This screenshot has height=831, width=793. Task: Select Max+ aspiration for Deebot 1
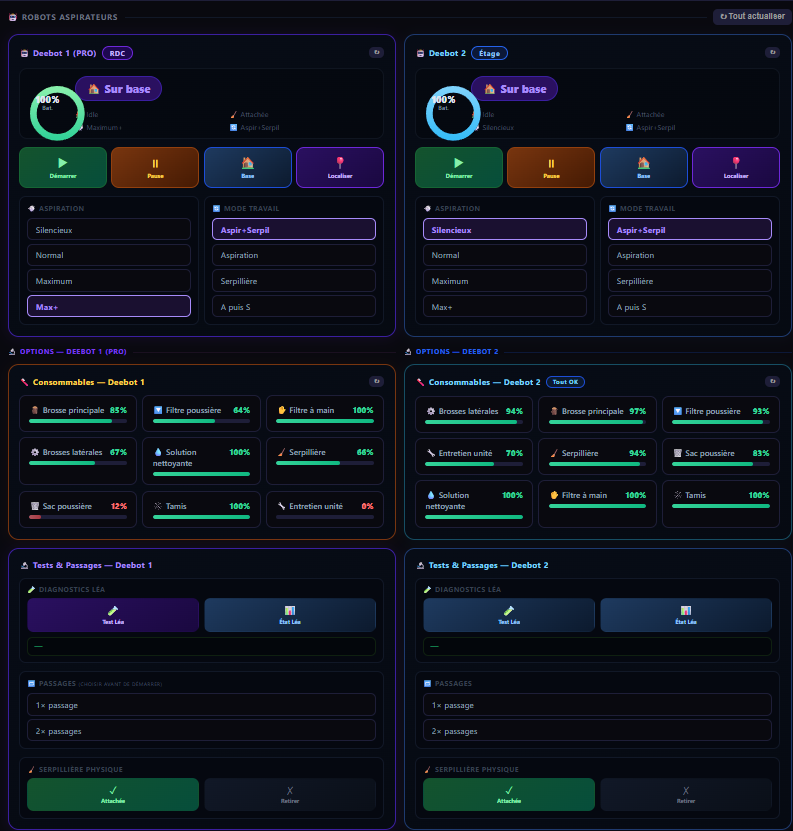109,306
